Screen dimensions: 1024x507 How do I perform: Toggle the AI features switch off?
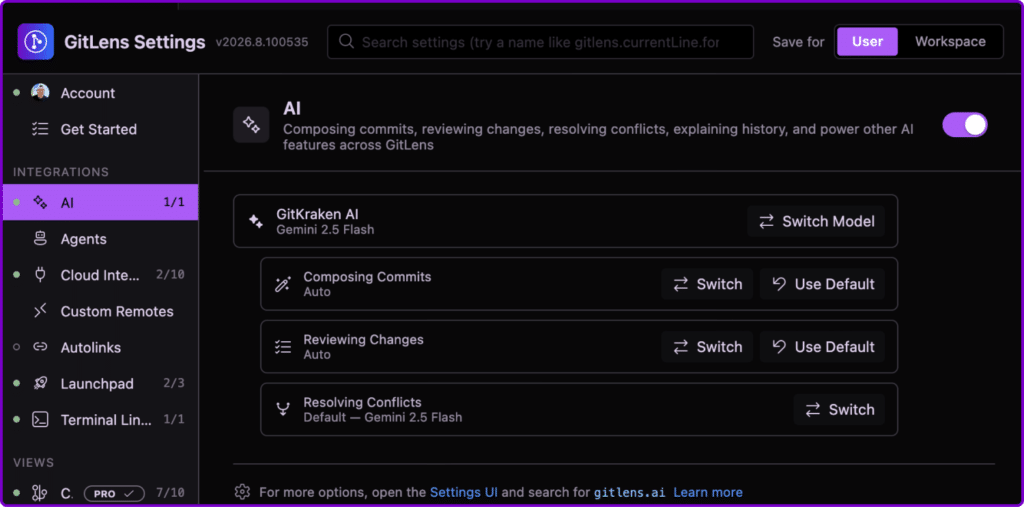tap(965, 125)
